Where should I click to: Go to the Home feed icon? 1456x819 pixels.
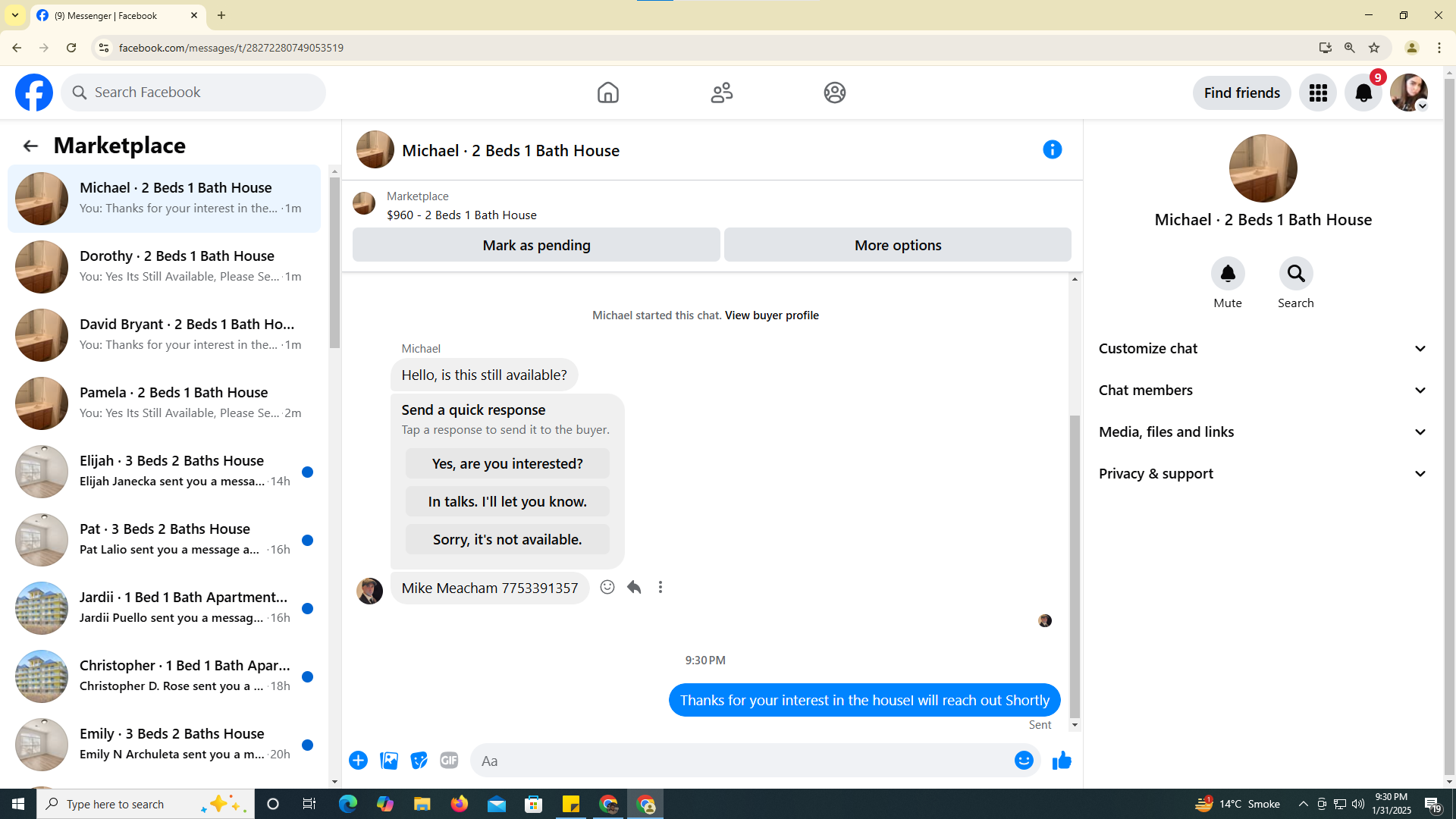coord(607,93)
